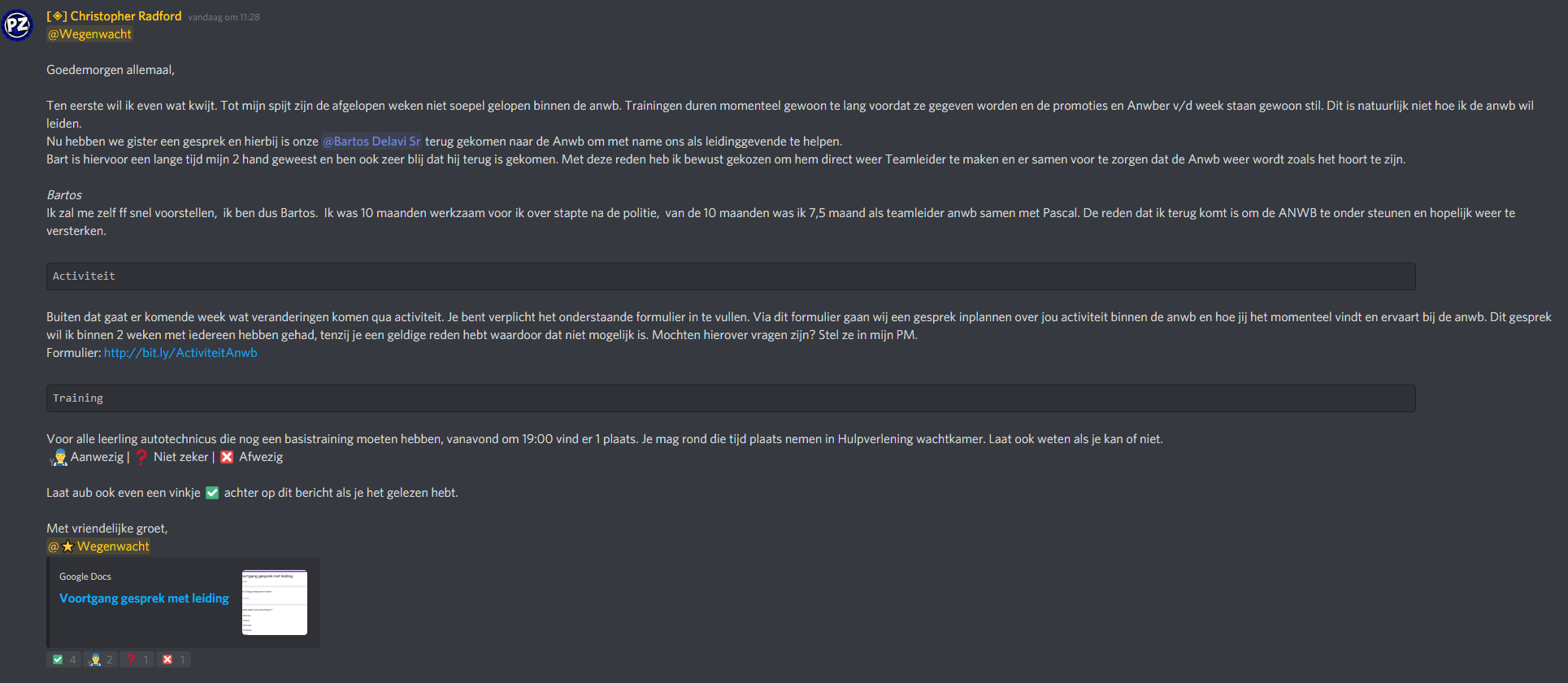
Task: Click the @Wegenwacht mention under the username
Action: click(89, 34)
